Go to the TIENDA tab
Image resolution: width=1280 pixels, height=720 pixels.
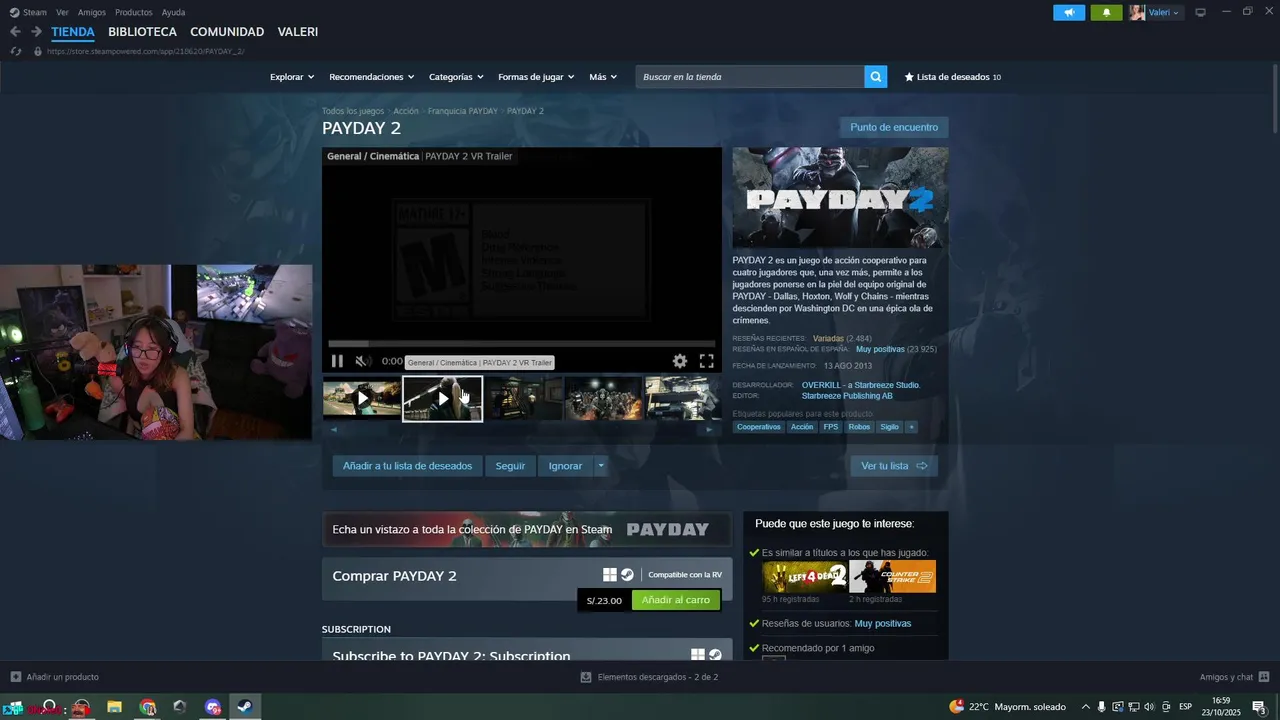pyautogui.click(x=73, y=32)
